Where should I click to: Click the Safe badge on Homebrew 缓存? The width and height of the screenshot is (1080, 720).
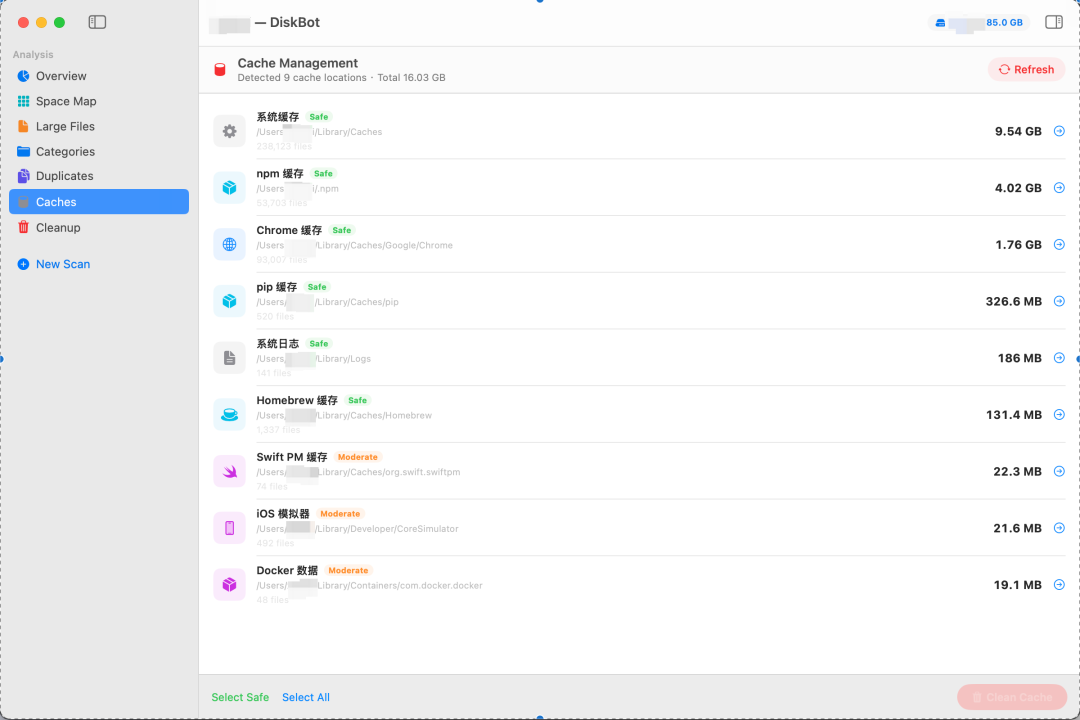pos(357,400)
